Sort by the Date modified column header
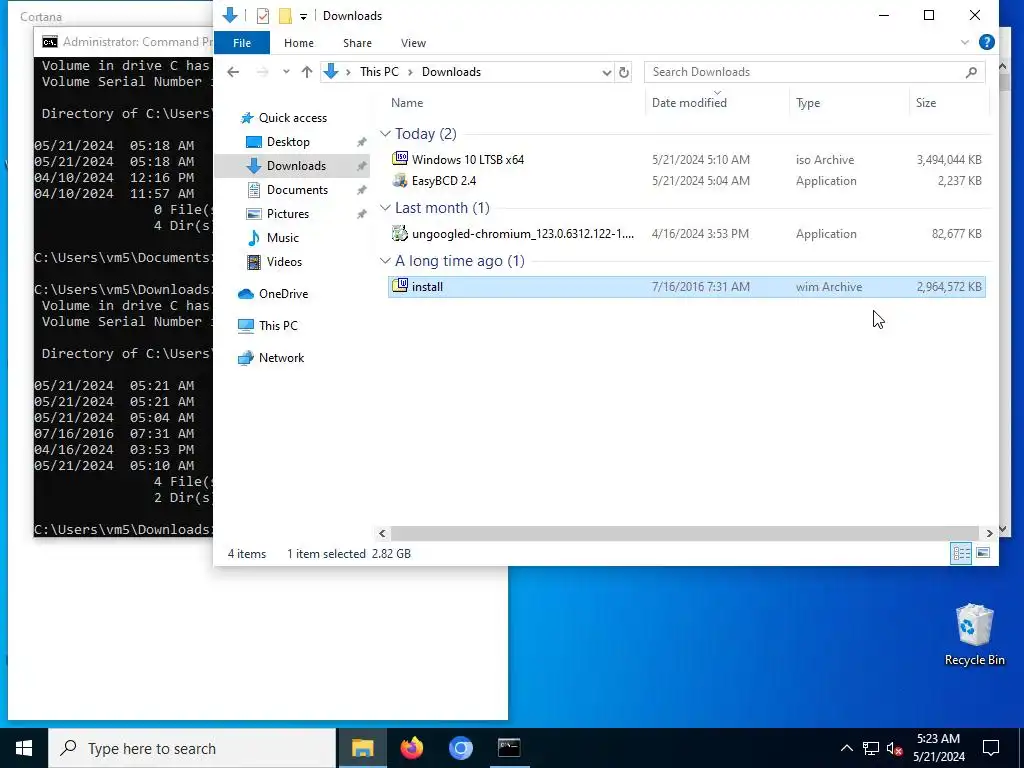1024x768 pixels. pos(689,103)
